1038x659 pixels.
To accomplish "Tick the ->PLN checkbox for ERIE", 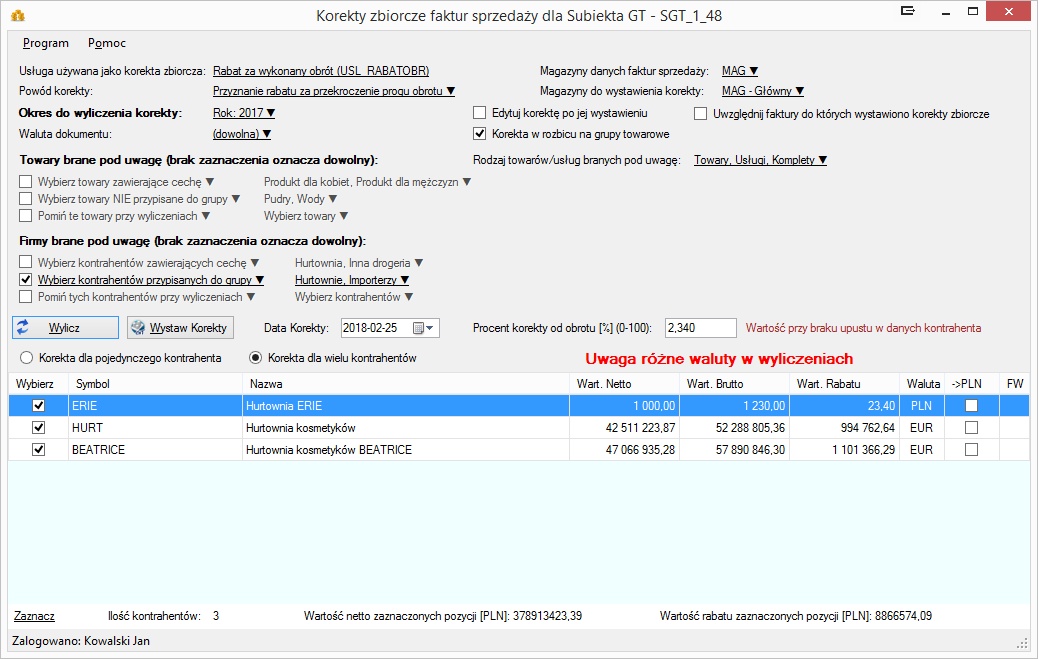I will [x=971, y=405].
